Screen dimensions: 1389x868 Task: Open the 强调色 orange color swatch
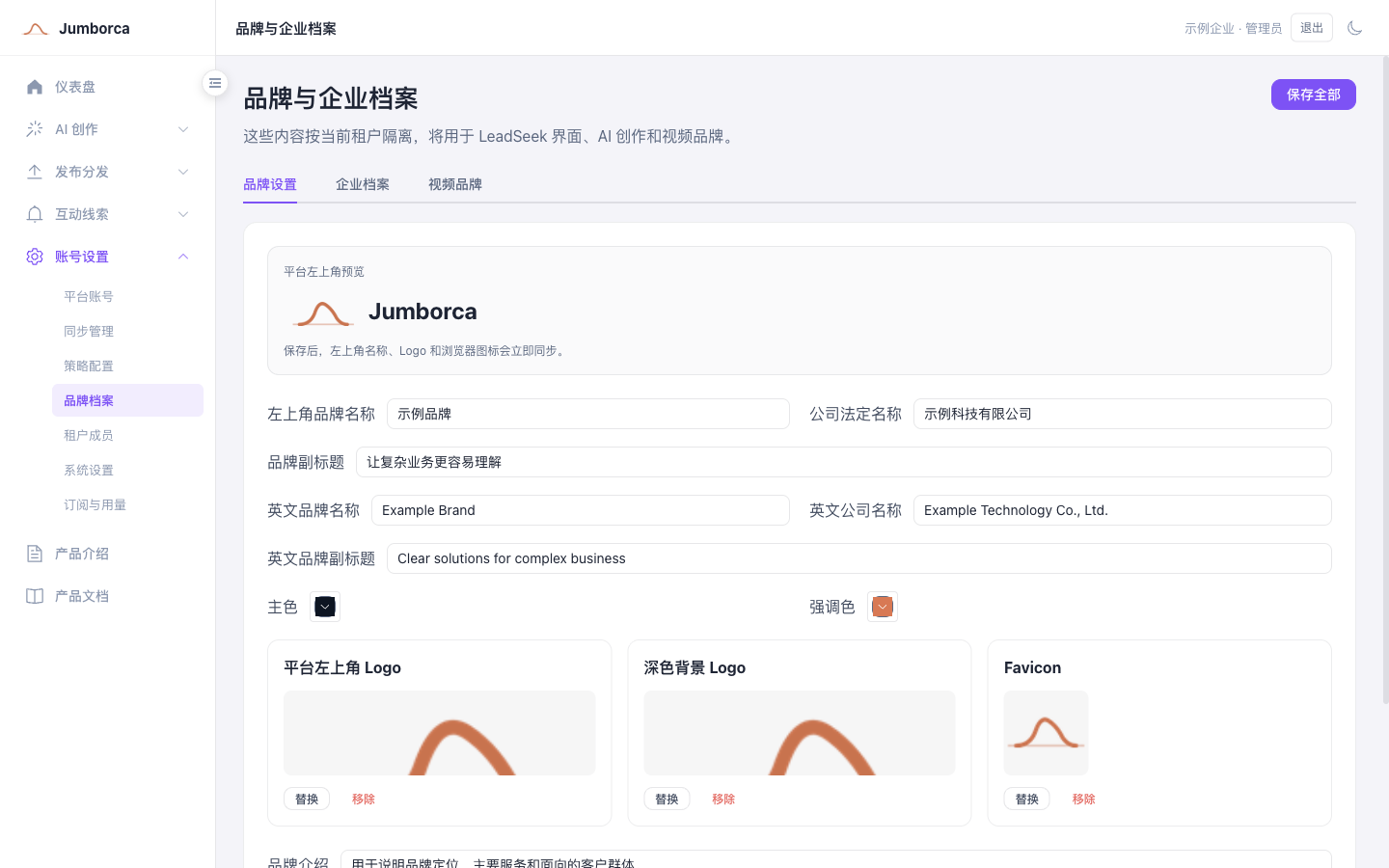click(x=883, y=607)
